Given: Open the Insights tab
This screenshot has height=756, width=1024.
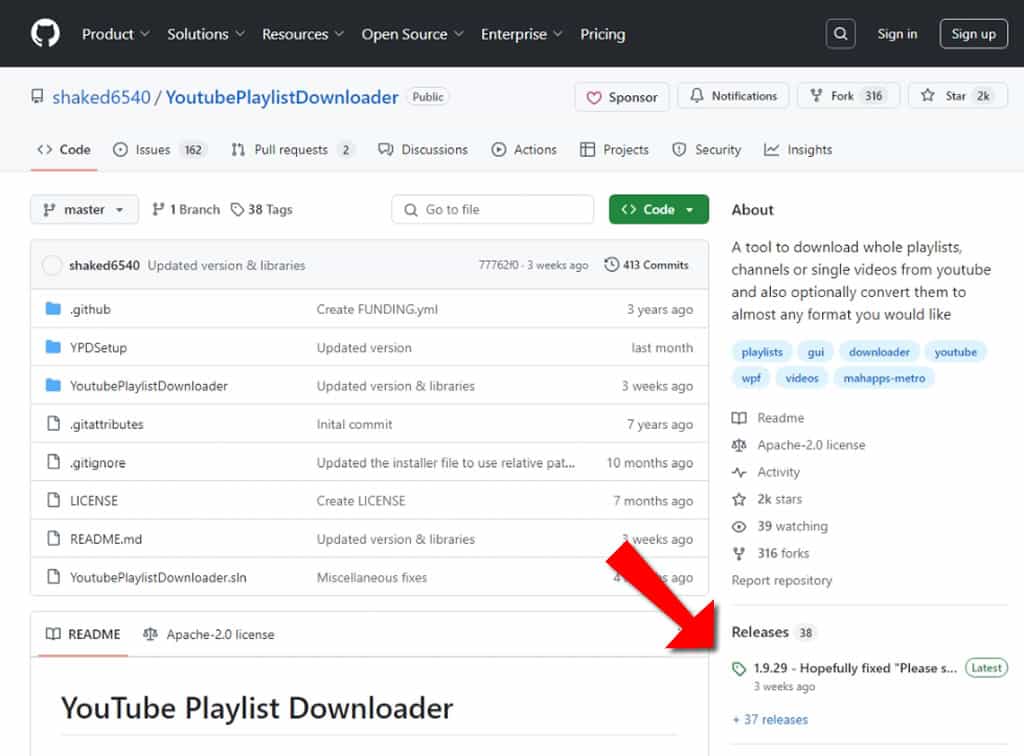Looking at the screenshot, I should click(x=798, y=150).
